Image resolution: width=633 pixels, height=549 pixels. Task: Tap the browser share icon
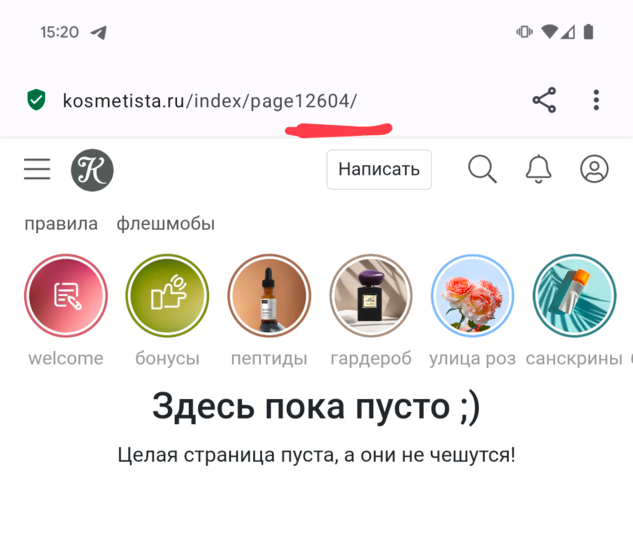(544, 100)
